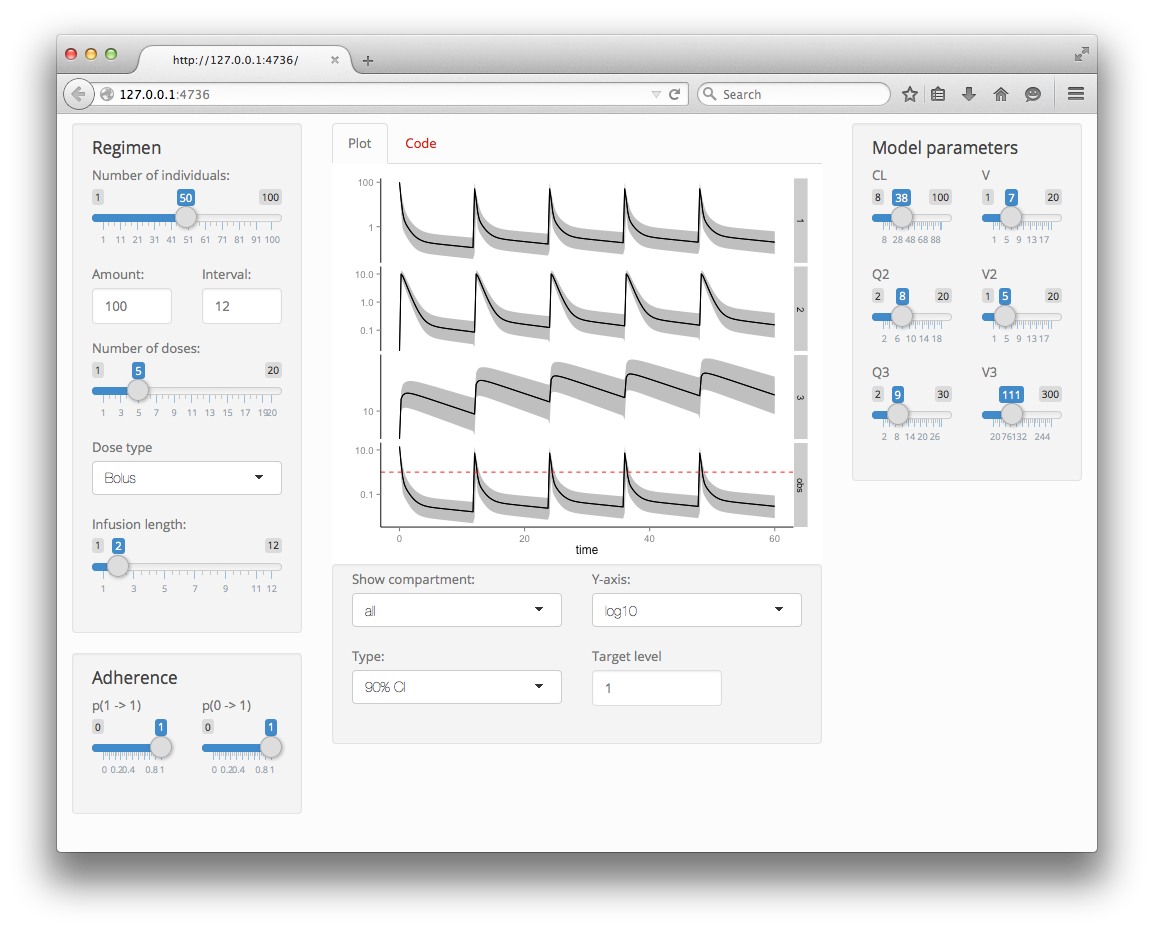Toggle fullscreen with the window expand arrows
This screenshot has height=931, width=1154.
pyautogui.click(x=1081, y=54)
